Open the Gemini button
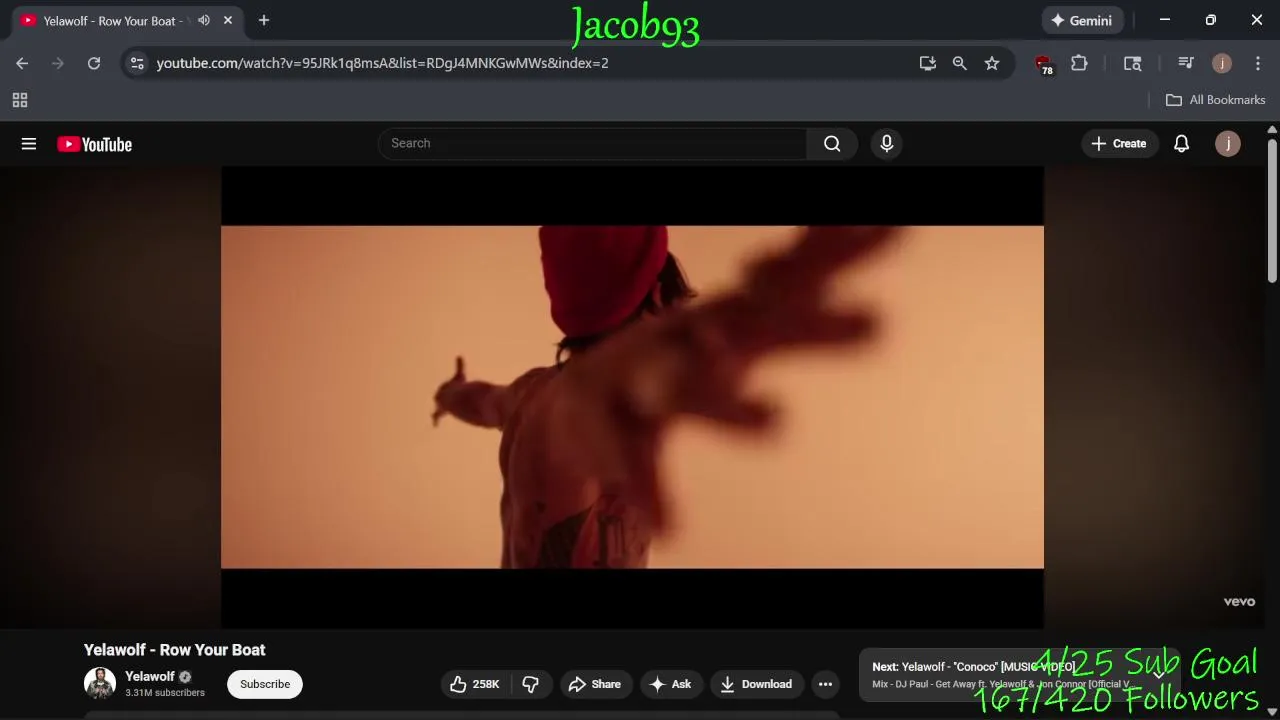The image size is (1280, 720). click(x=1082, y=20)
